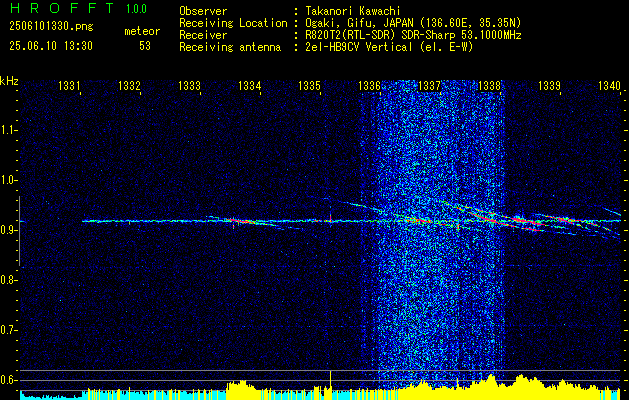Click the antenna value 2el-HB9CV Vertical

point(359,47)
